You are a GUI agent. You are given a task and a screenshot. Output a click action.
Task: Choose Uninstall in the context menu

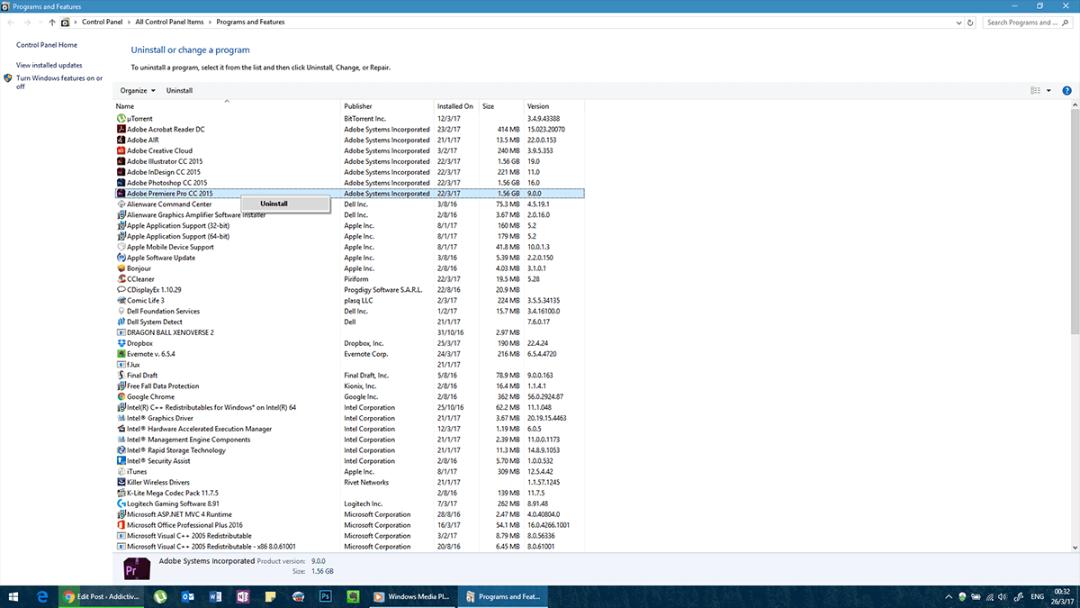coord(285,204)
